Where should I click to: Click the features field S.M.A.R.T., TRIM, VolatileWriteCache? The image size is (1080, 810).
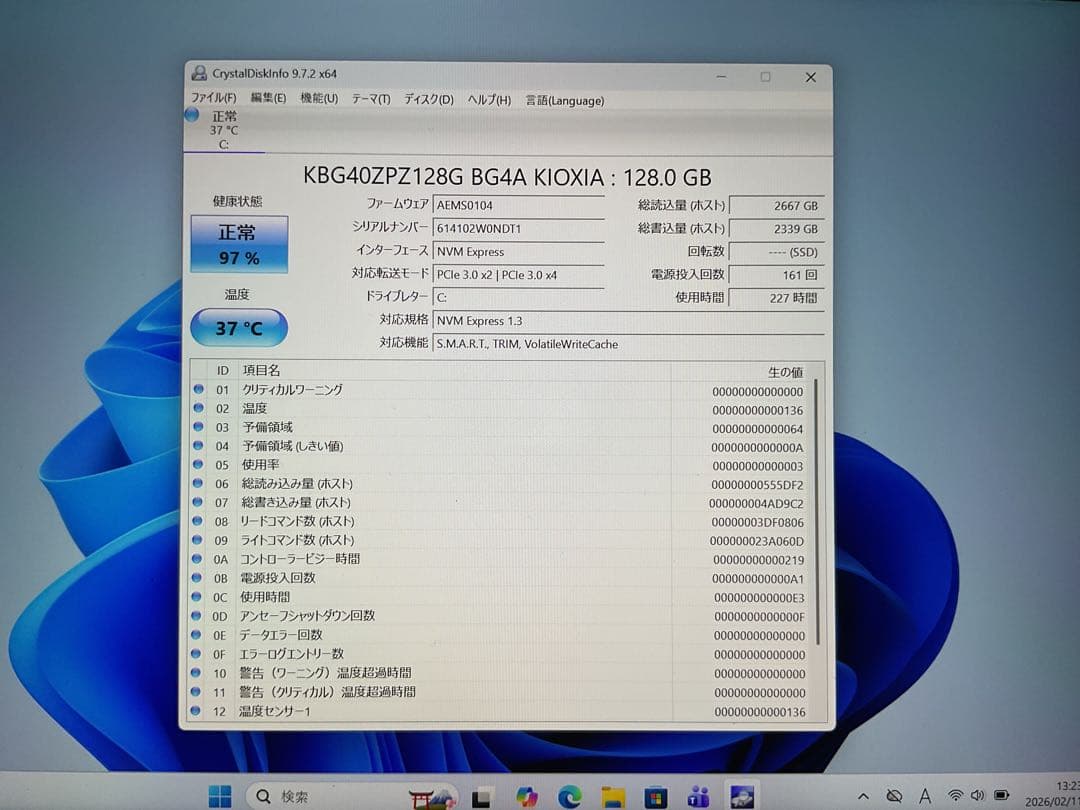(x=628, y=344)
